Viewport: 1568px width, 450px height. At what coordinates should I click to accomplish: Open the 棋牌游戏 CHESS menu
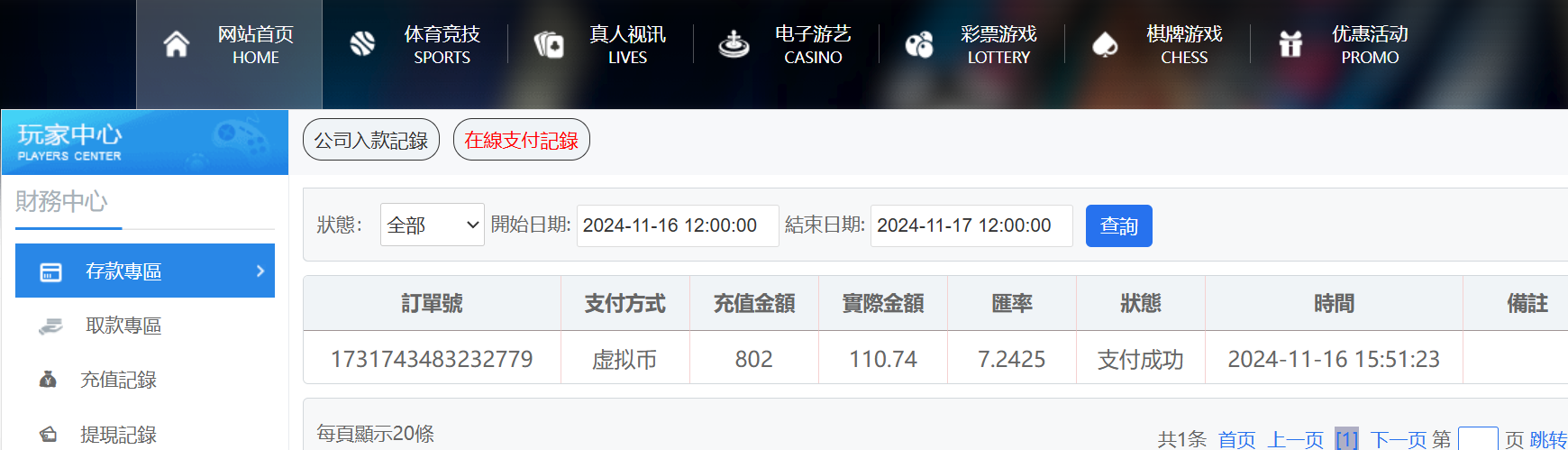pyautogui.click(x=1157, y=44)
